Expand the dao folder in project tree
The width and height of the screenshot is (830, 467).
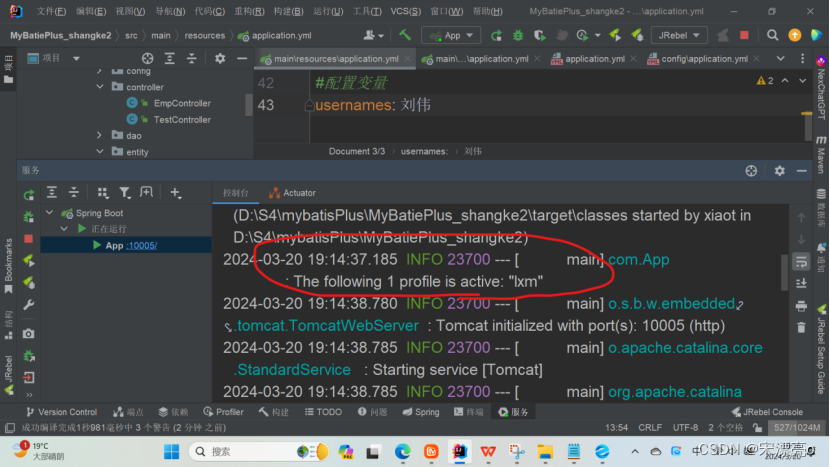99,135
